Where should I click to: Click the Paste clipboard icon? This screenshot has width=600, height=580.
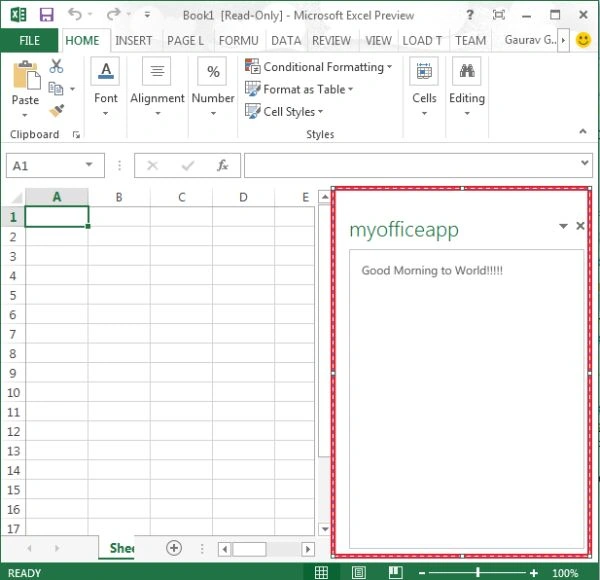[x=26, y=75]
